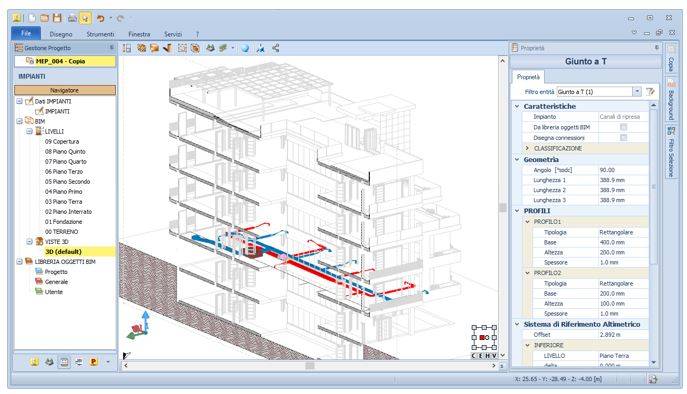This screenshot has width=687, height=394.
Task: Click the first grid layout icon in view toolbar
Action: pos(127,48)
